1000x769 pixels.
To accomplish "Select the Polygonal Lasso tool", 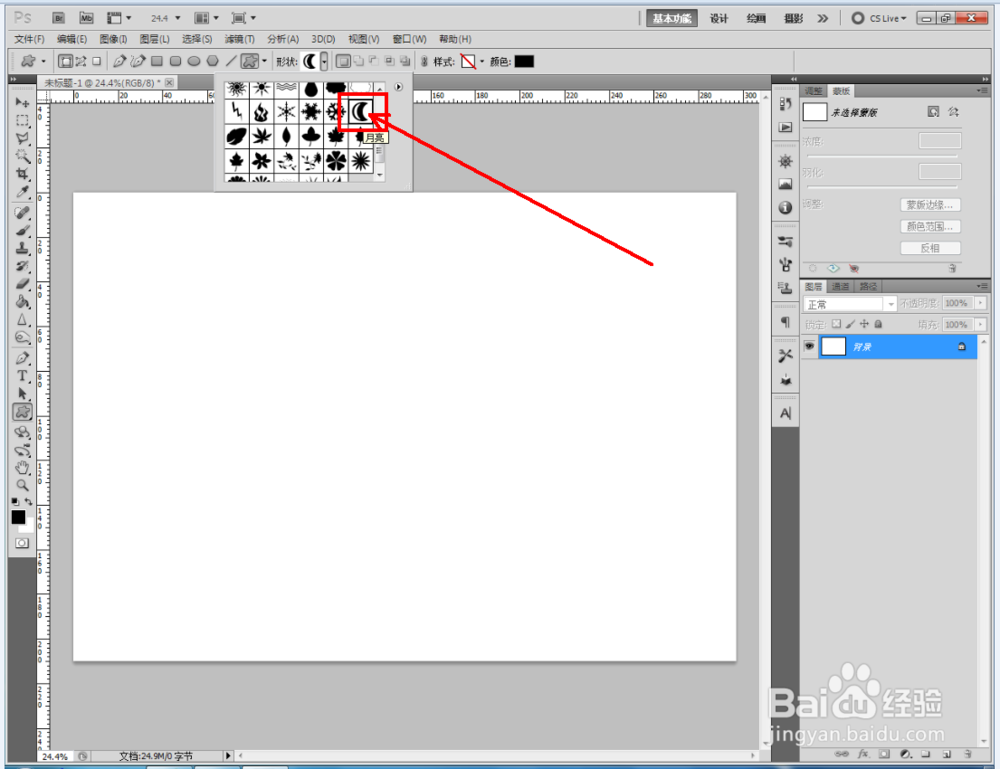I will (22, 138).
